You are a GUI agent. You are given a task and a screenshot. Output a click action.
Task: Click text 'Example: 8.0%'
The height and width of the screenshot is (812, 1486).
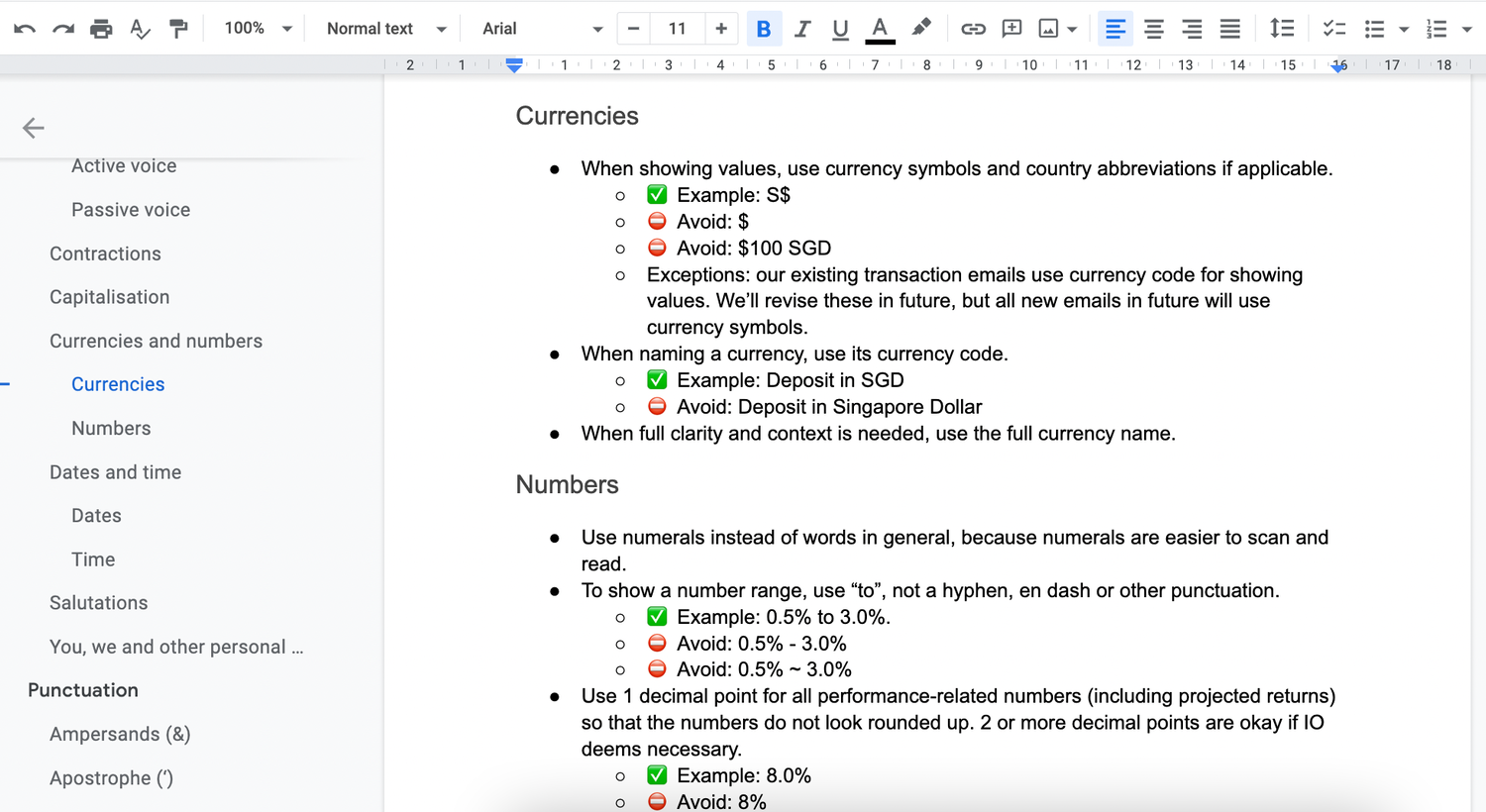point(744,775)
